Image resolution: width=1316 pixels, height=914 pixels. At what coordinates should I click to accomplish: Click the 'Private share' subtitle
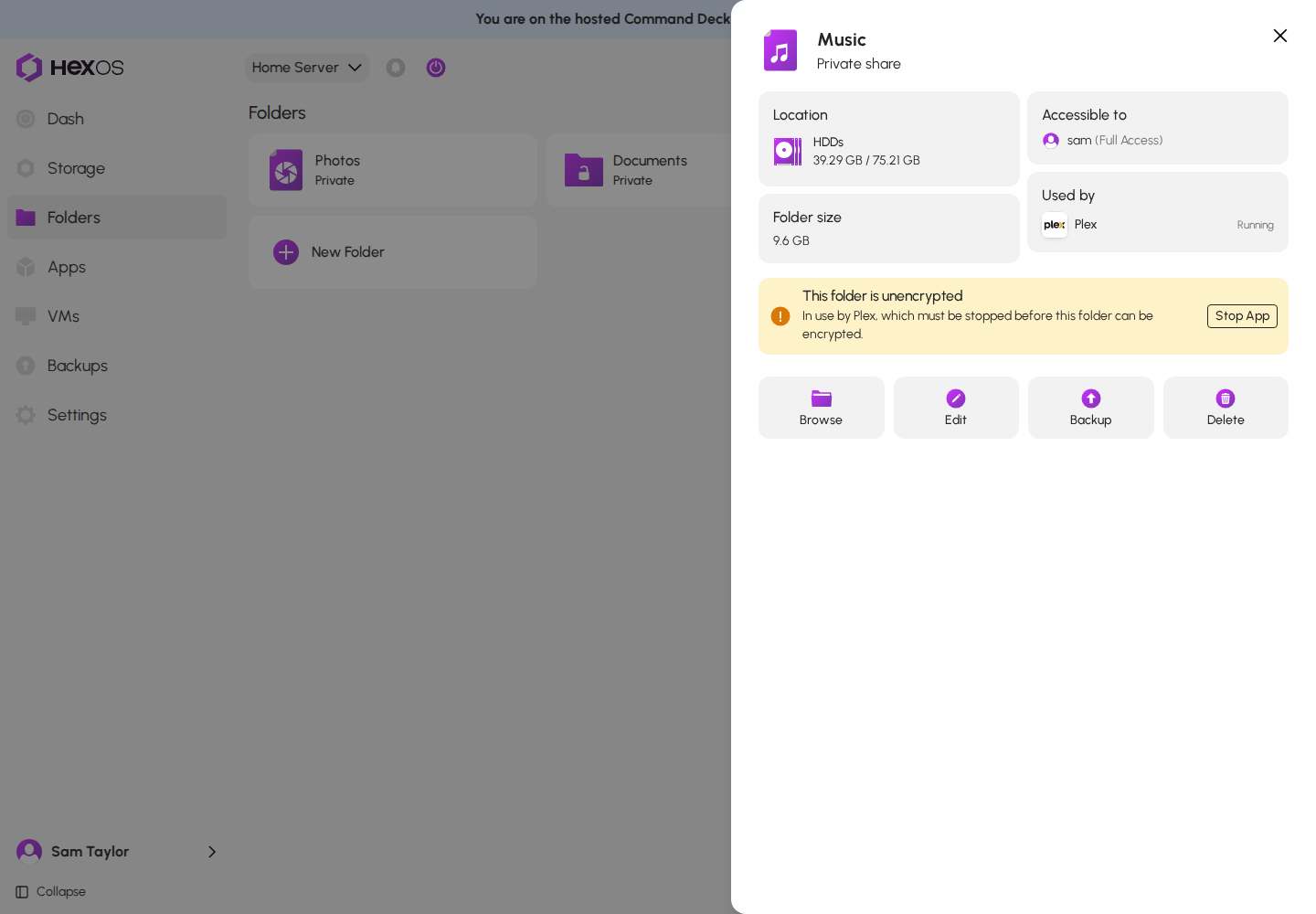pos(859,64)
